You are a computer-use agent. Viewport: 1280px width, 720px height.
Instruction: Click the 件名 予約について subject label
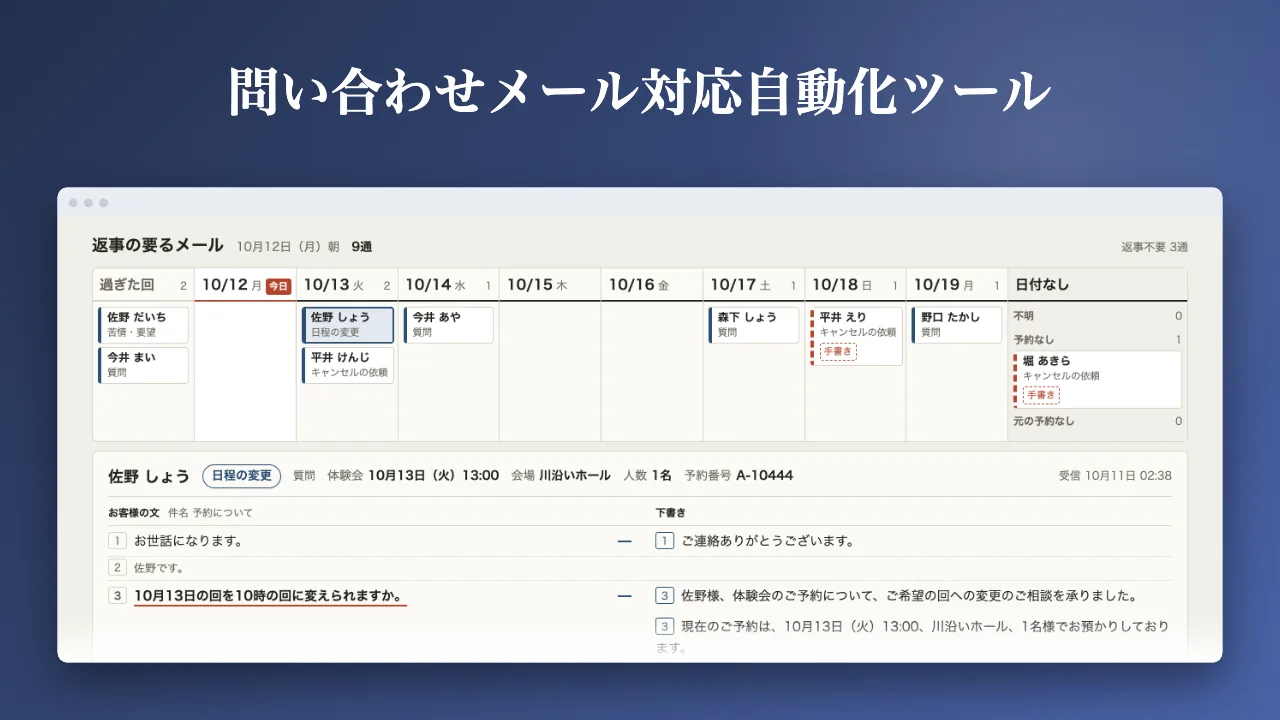210,512
